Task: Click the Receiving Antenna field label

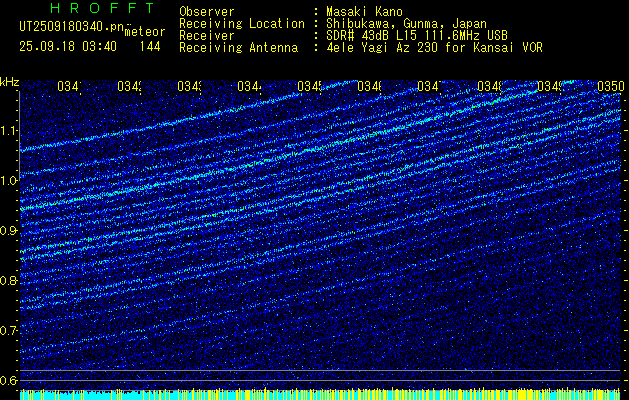Action: [x=238, y=47]
